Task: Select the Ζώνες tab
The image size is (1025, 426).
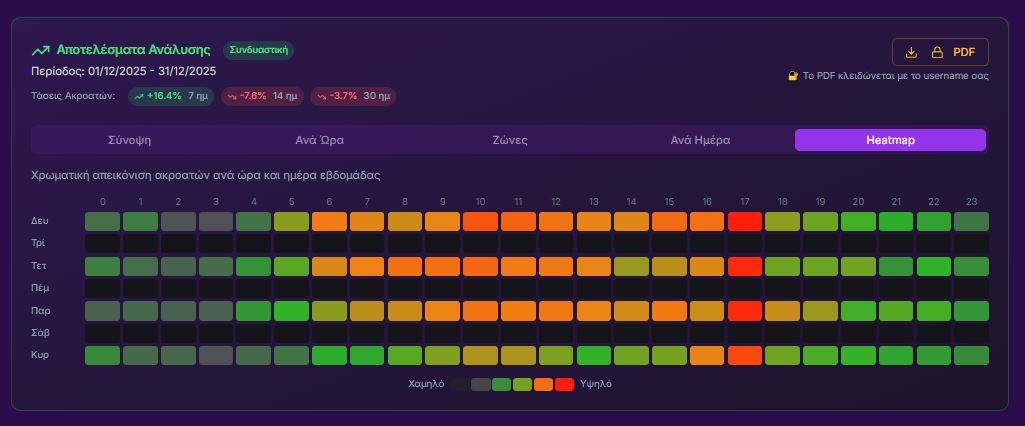Action: pyautogui.click(x=510, y=140)
